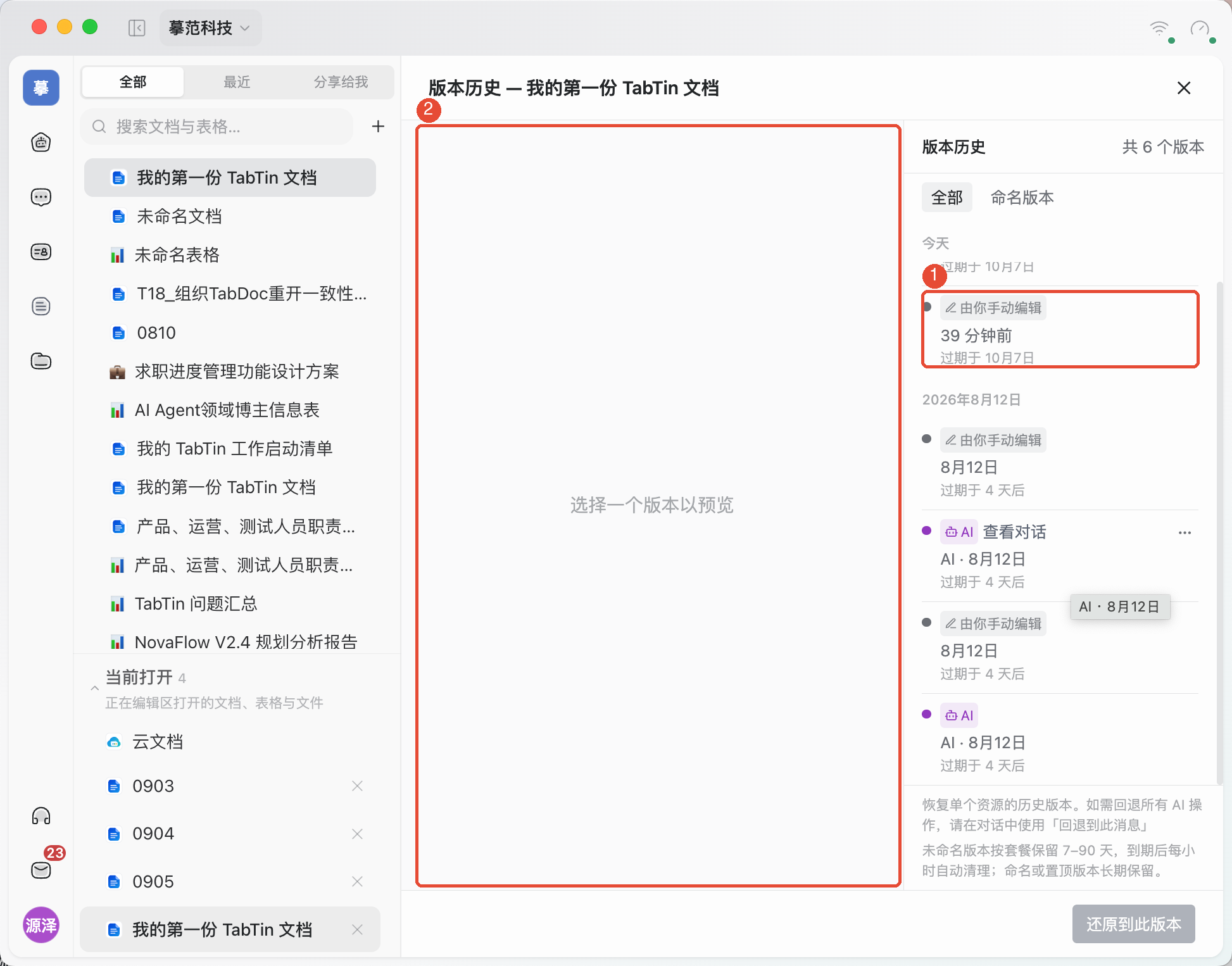Switch to the 最近 tab
This screenshot has height=966, width=1232.
237,82
